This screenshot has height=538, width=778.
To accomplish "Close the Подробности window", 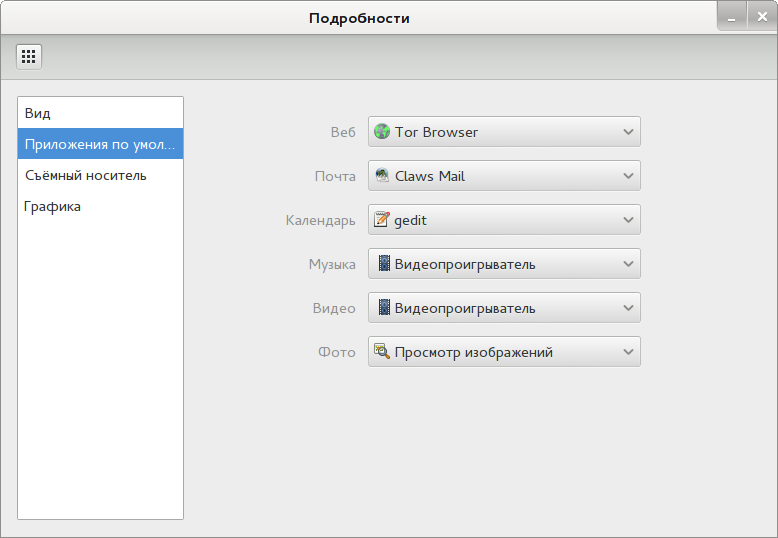I will [762, 17].
